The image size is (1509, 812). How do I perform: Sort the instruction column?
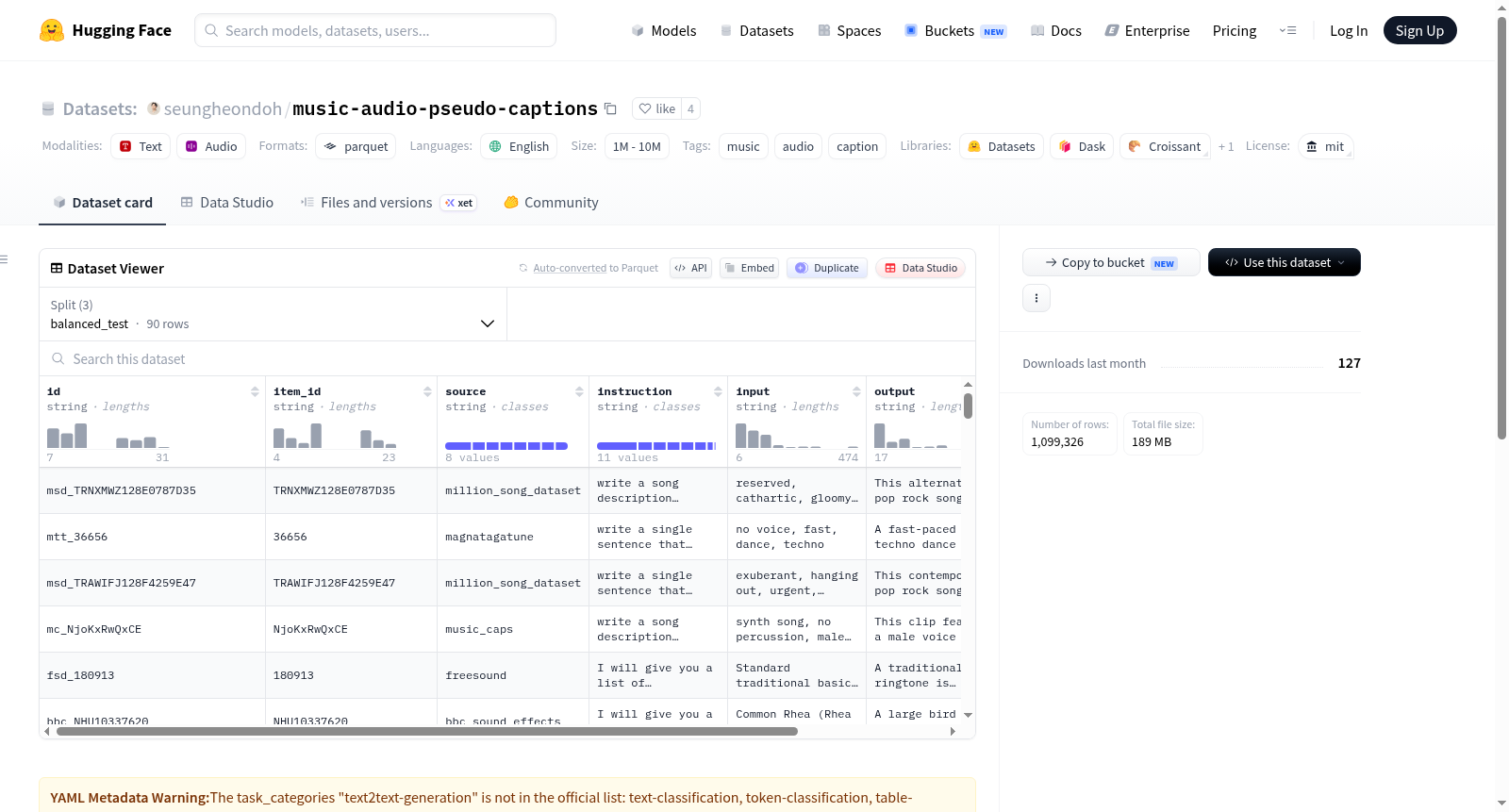(x=718, y=391)
